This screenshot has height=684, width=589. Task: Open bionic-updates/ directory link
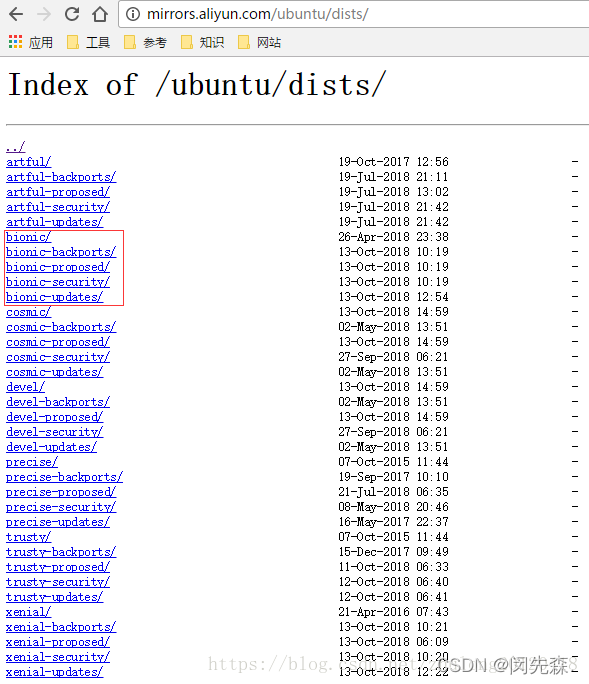[x=55, y=297]
